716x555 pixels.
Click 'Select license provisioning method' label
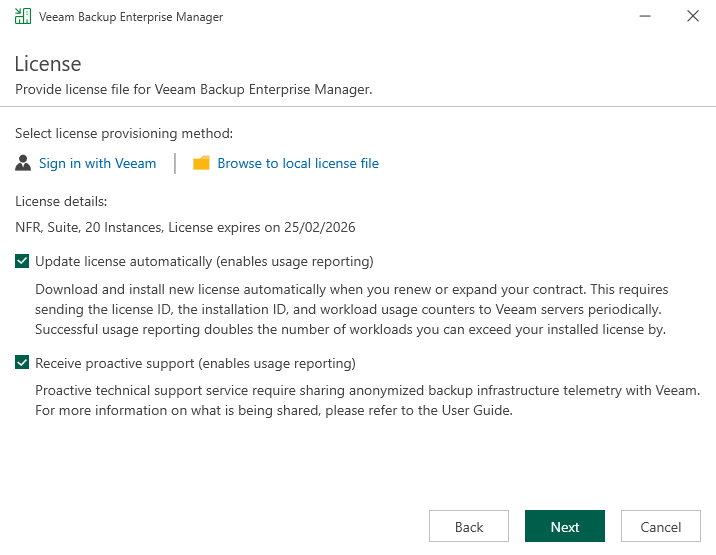coord(124,133)
